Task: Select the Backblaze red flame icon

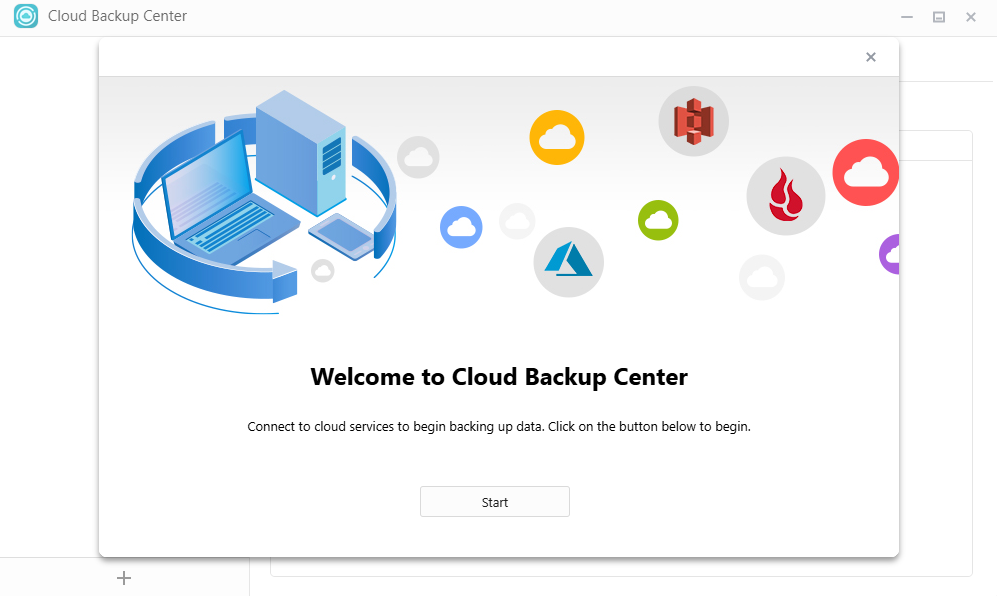Action: click(785, 195)
